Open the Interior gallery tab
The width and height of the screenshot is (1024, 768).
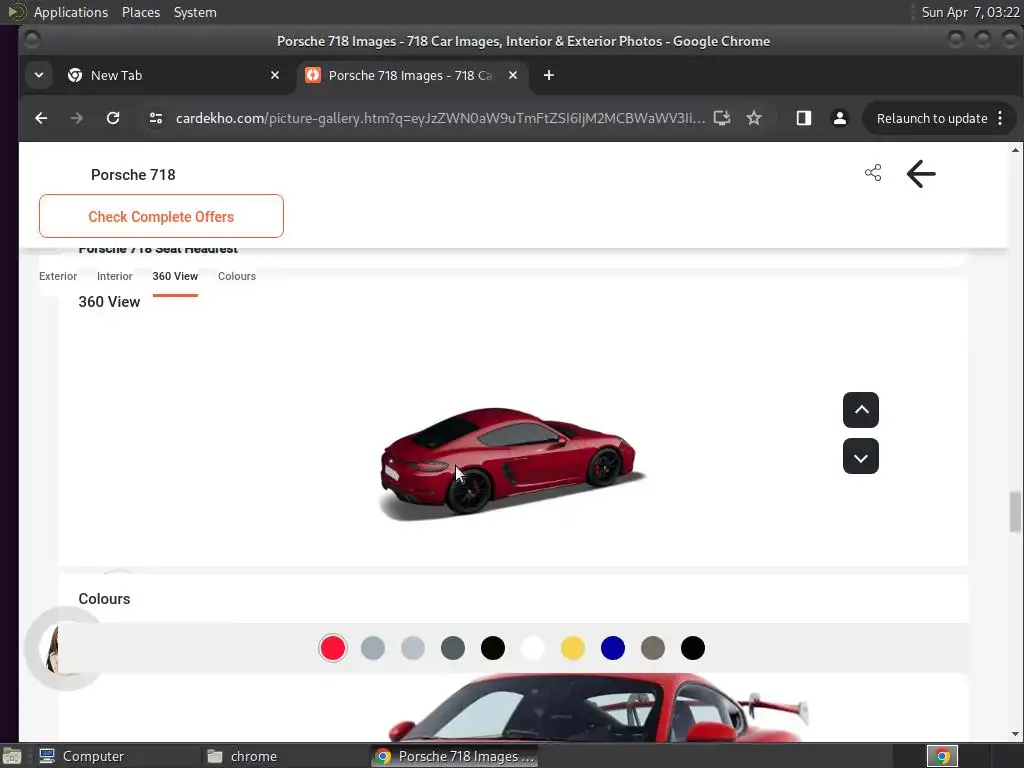(x=114, y=276)
